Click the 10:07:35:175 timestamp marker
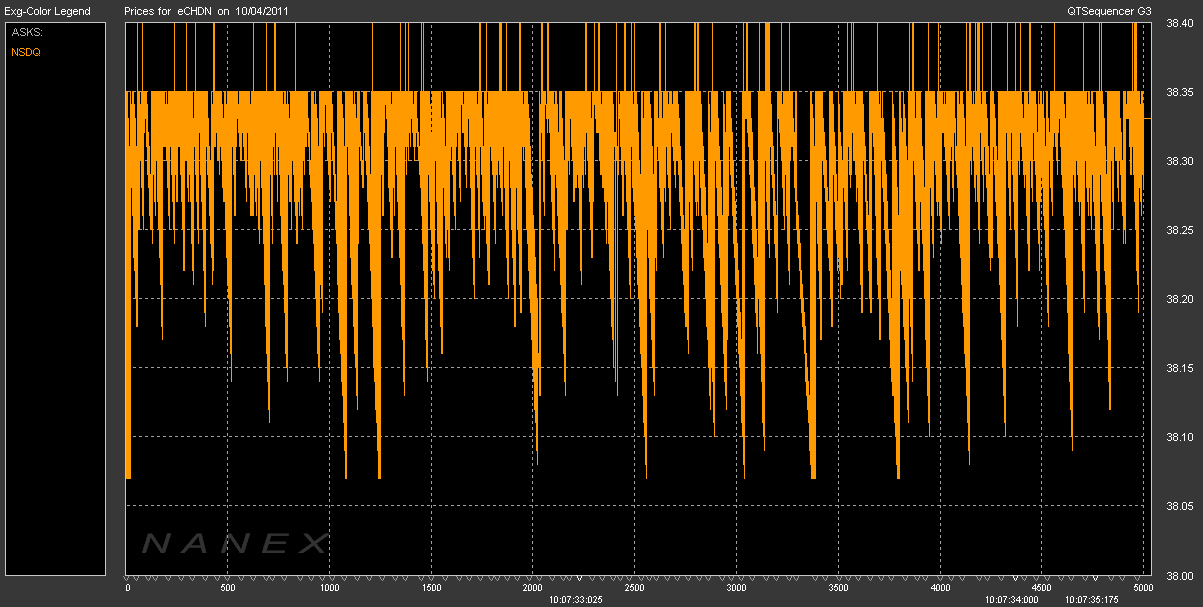Viewport: 1203px width, 607px height. pyautogui.click(x=1094, y=600)
